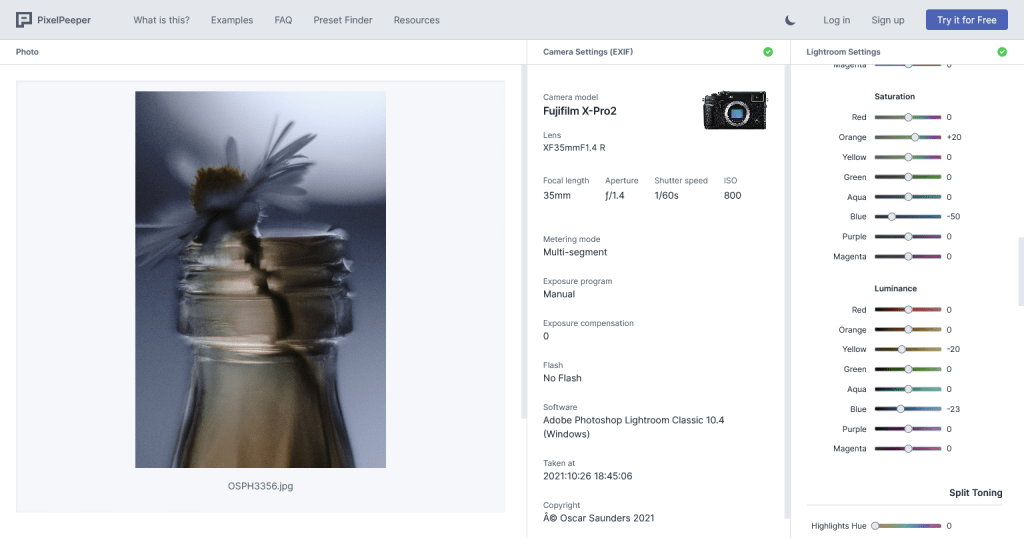This screenshot has width=1024, height=538.
Task: Click the Yellow luminance slider
Action: pos(908,349)
